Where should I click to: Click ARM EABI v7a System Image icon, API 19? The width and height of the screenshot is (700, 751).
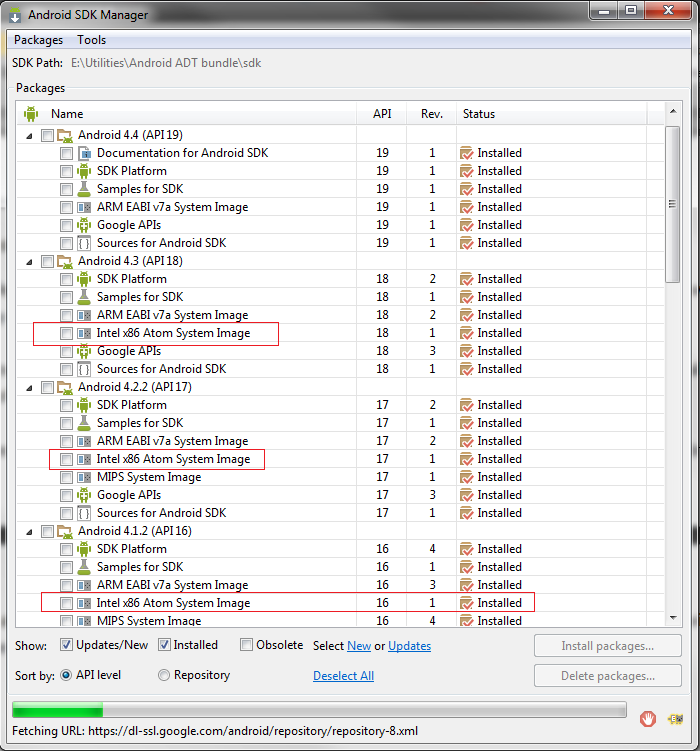coord(84,207)
